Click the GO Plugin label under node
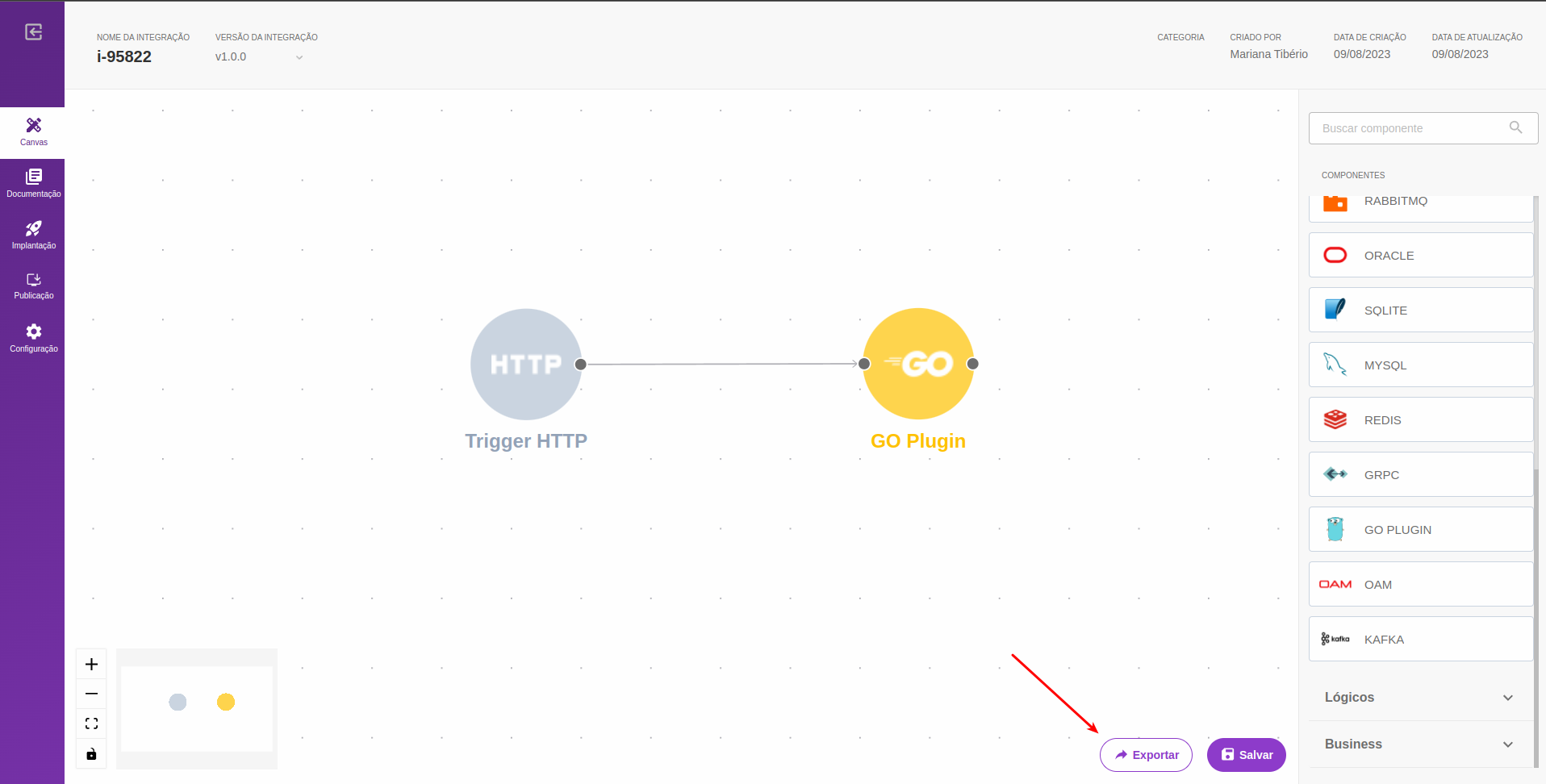This screenshot has height=784, width=1546. pos(918,441)
